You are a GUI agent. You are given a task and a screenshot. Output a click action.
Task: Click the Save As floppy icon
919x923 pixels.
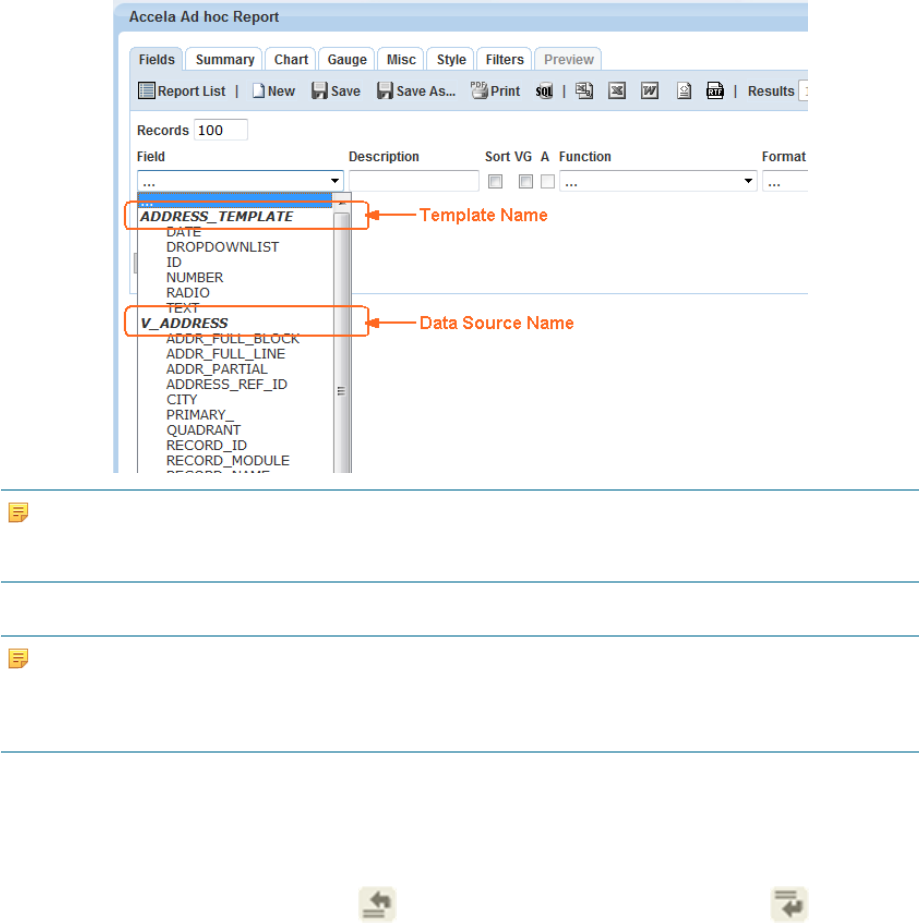384,91
